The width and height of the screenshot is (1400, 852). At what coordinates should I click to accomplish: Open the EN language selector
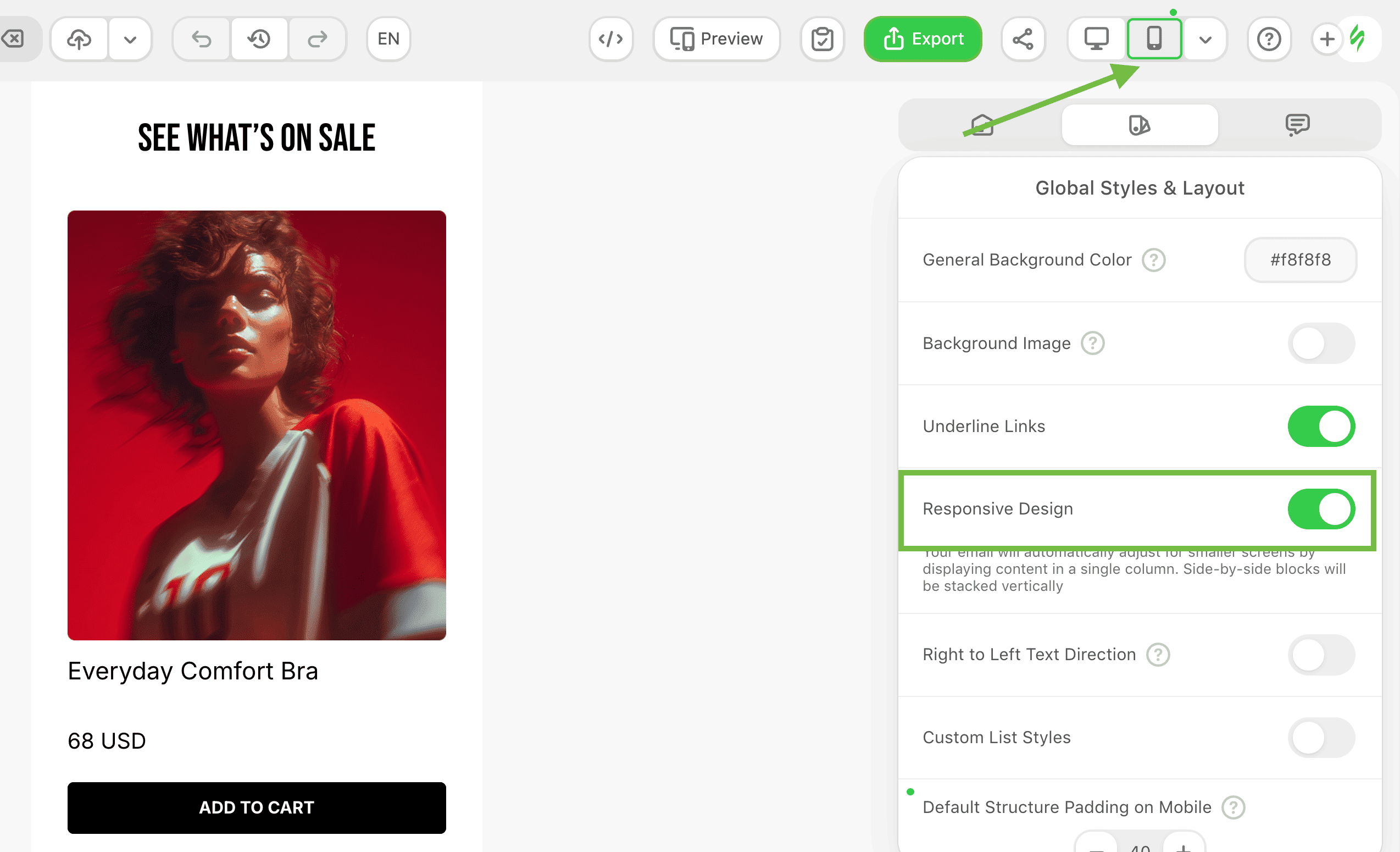click(388, 38)
